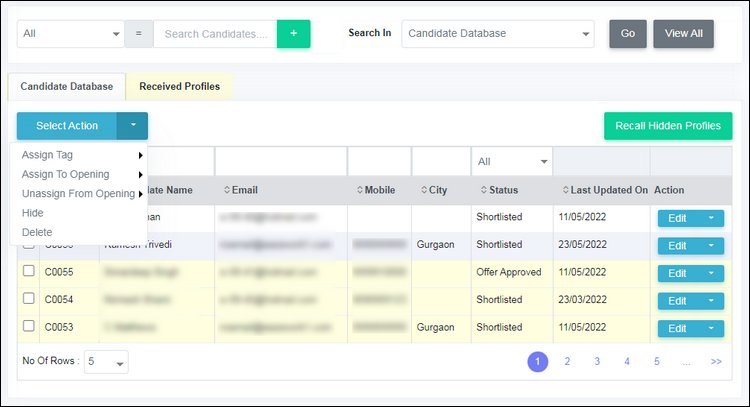Click Gurgaon city in C0053 row
This screenshot has width=750, height=407.
[435, 328]
